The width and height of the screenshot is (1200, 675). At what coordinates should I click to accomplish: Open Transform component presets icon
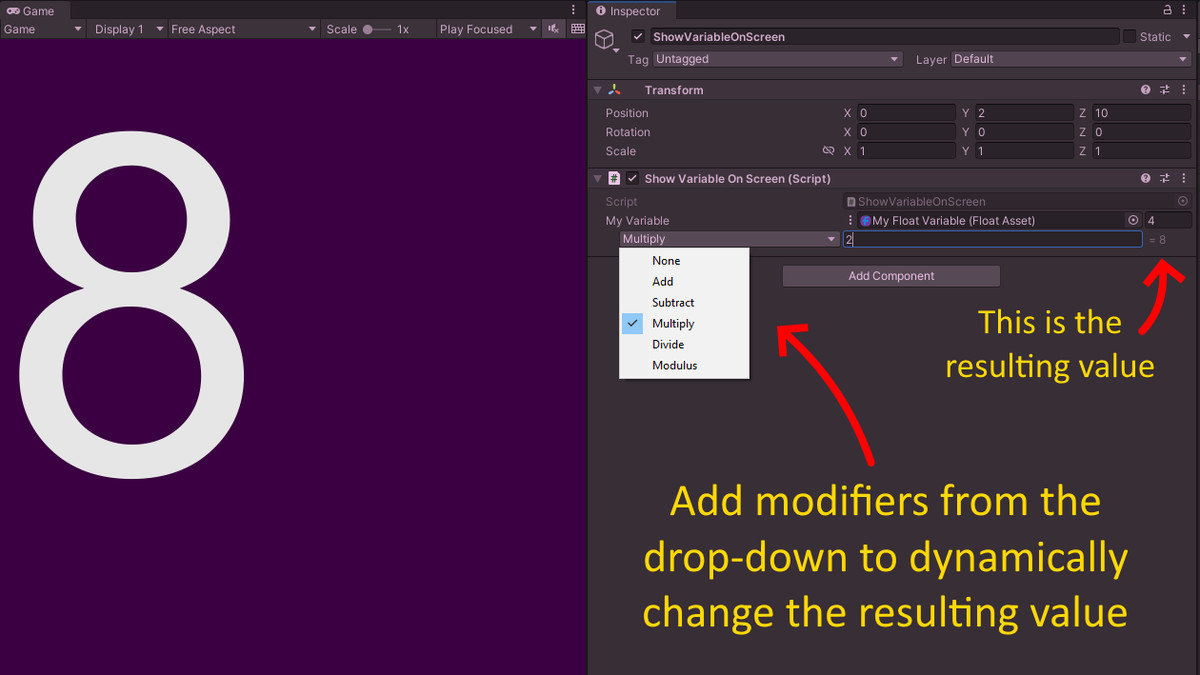coord(1165,90)
